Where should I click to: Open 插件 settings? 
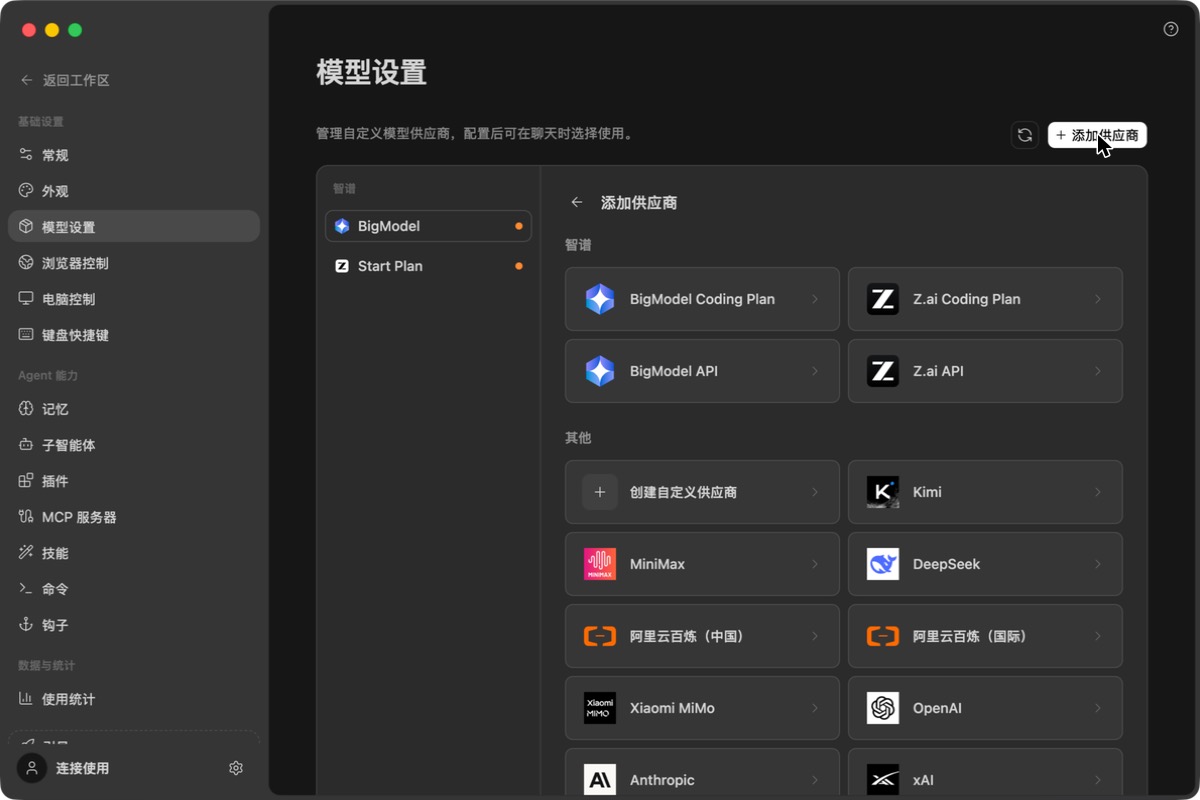click(x=134, y=481)
